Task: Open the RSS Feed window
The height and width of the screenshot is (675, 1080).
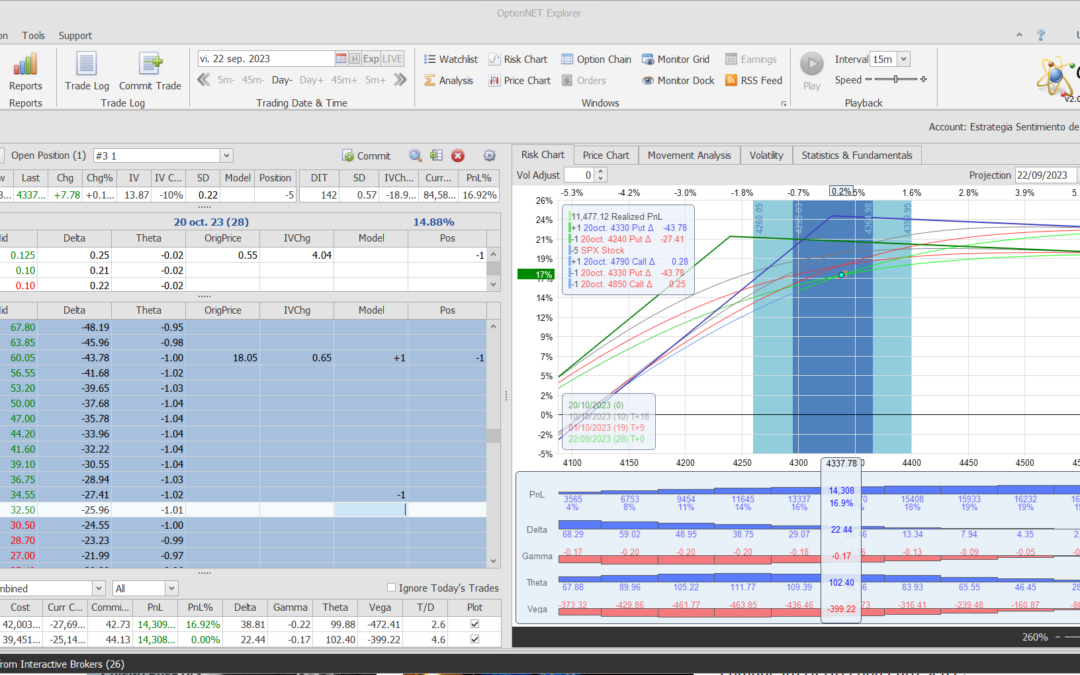Action: click(753, 81)
